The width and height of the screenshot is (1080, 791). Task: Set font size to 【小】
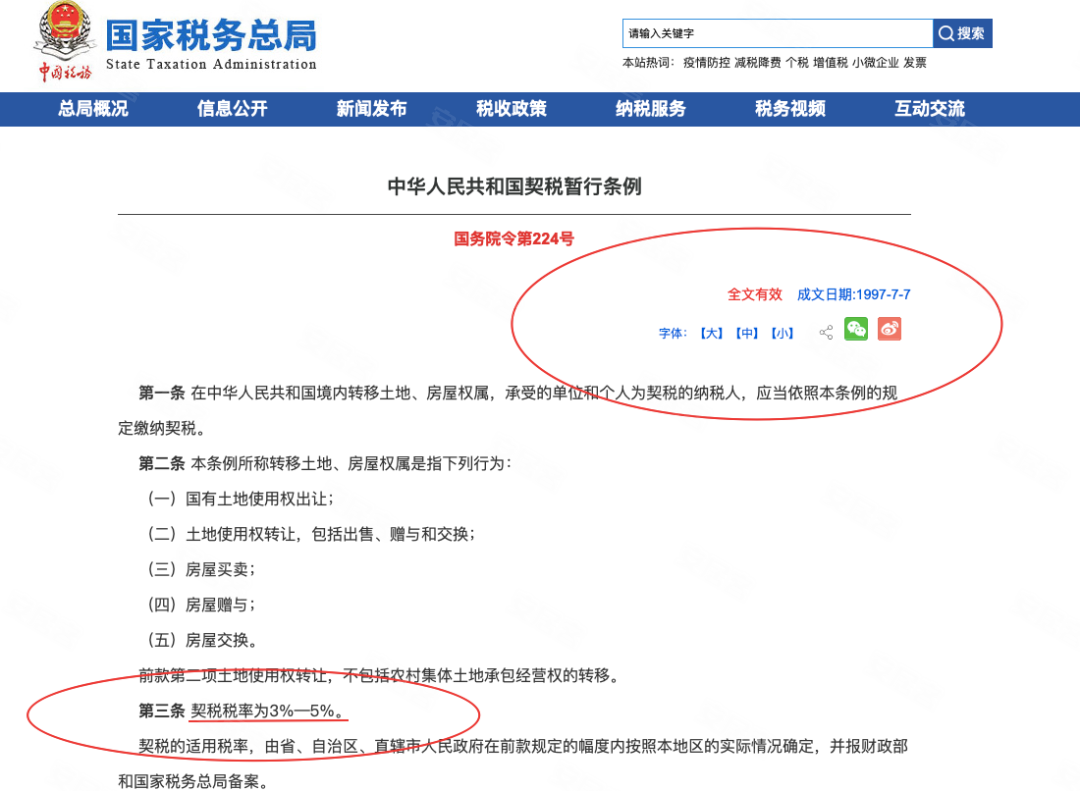point(782,333)
